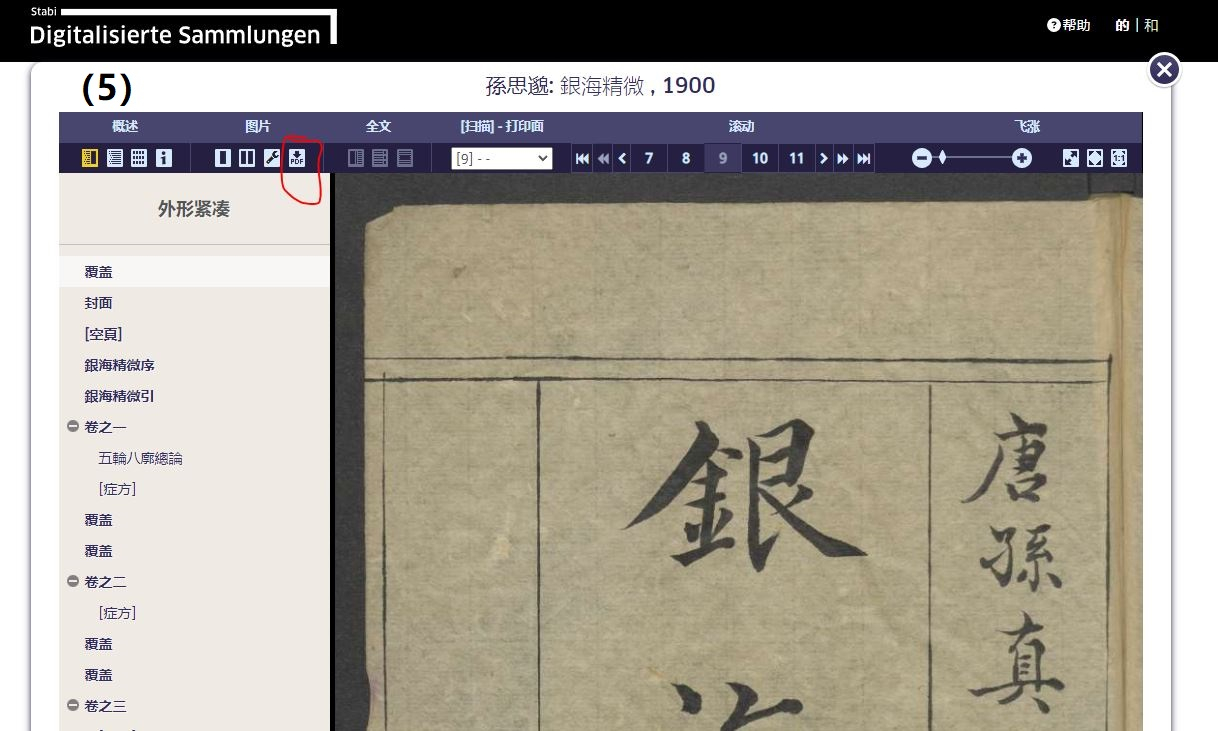Click the information 'i' icon
Screen dimensions: 1218x731
pos(164,158)
